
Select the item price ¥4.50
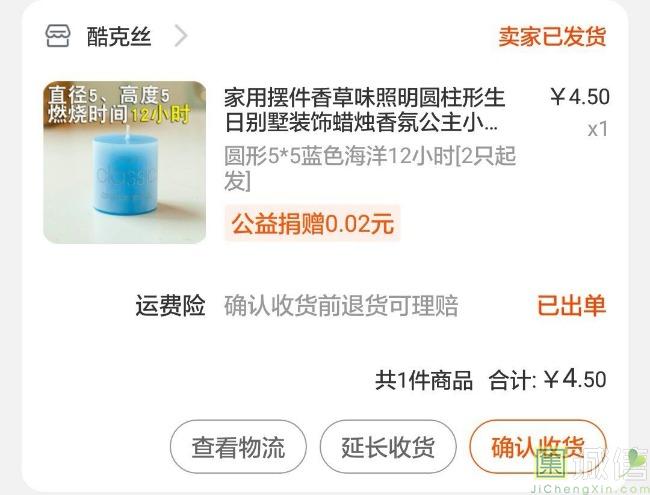[x=580, y=97]
